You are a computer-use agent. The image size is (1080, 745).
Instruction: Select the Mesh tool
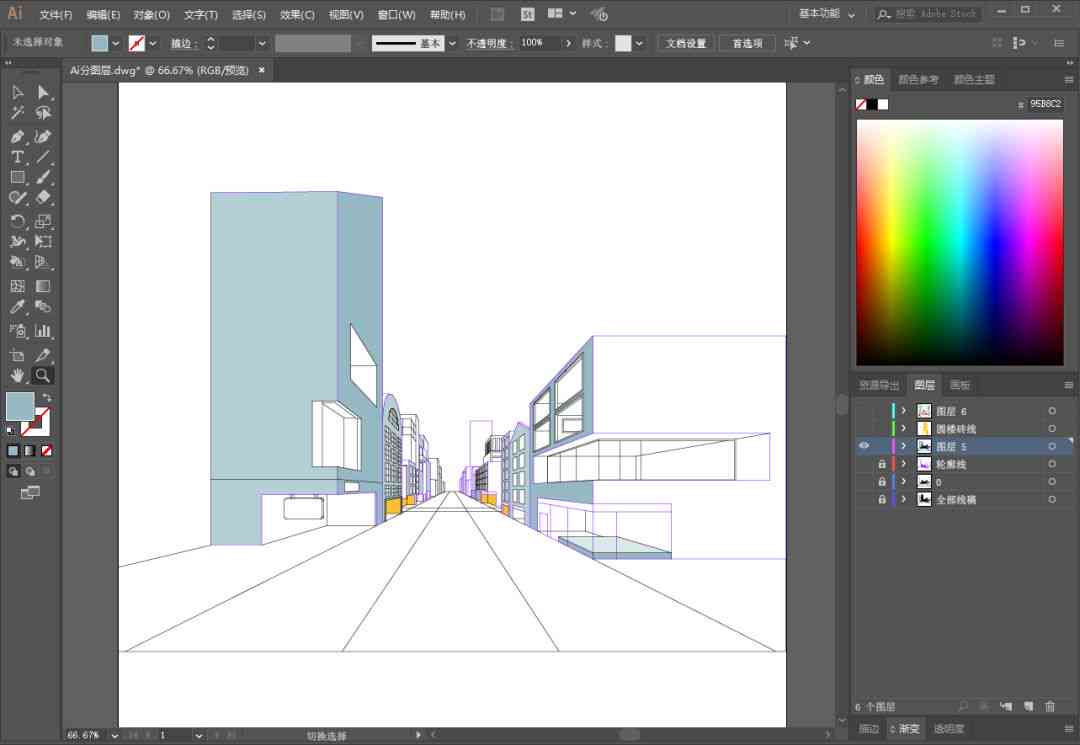(x=17, y=286)
